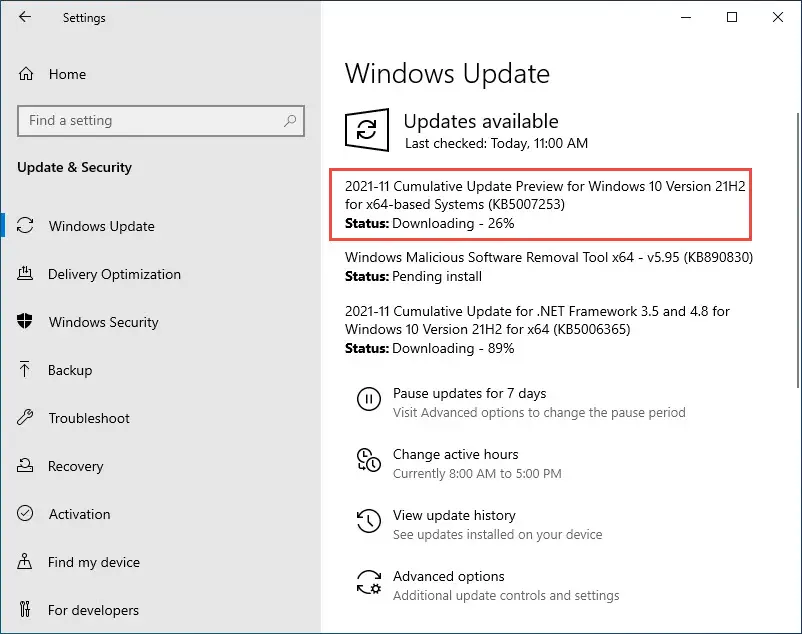Click Pause updates for 7 days

(x=469, y=393)
